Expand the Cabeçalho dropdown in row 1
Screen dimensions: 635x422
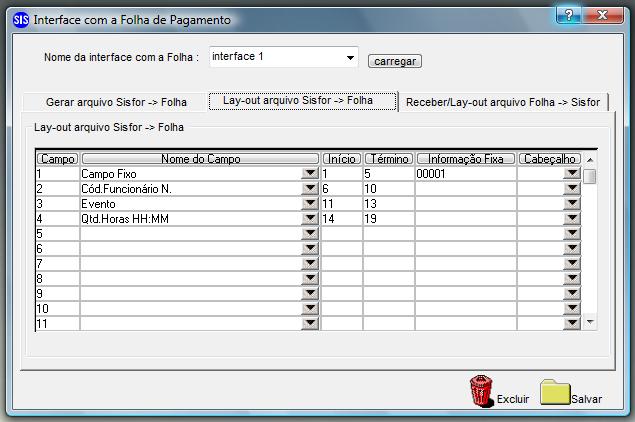(572, 173)
